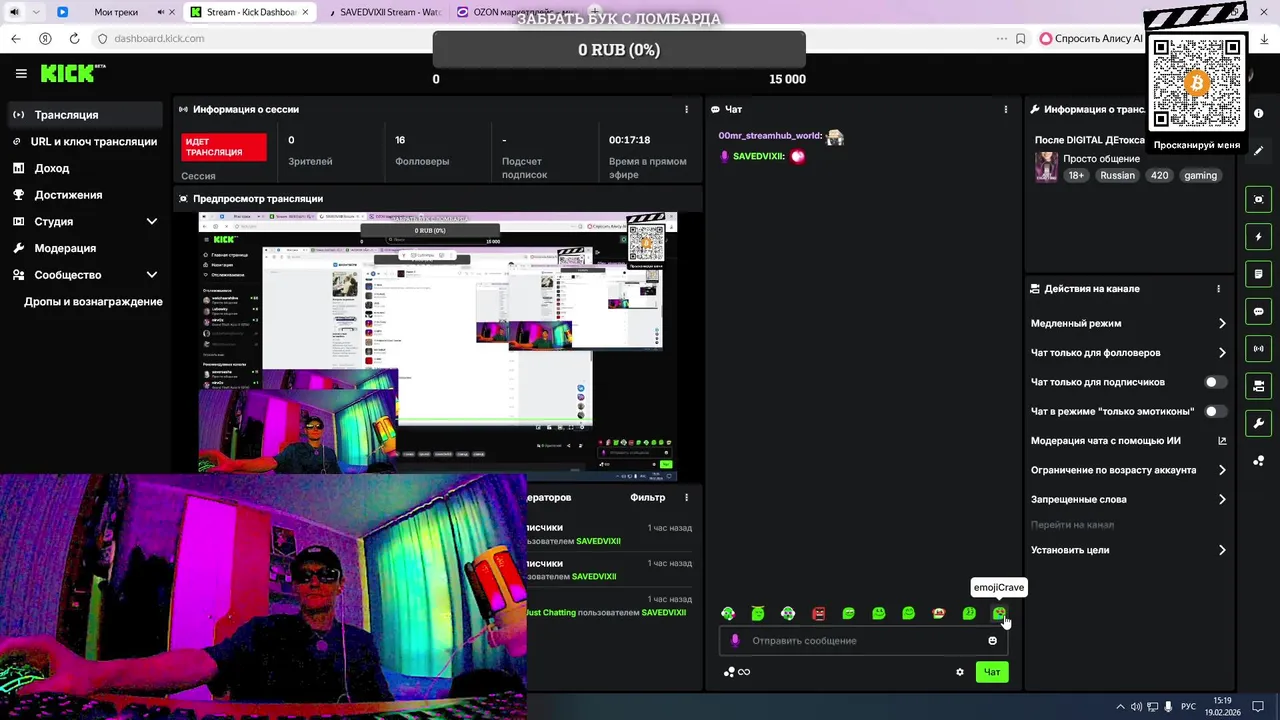Open Установить цели chevron
Screen dimensions: 1280x720
(x=1222, y=550)
